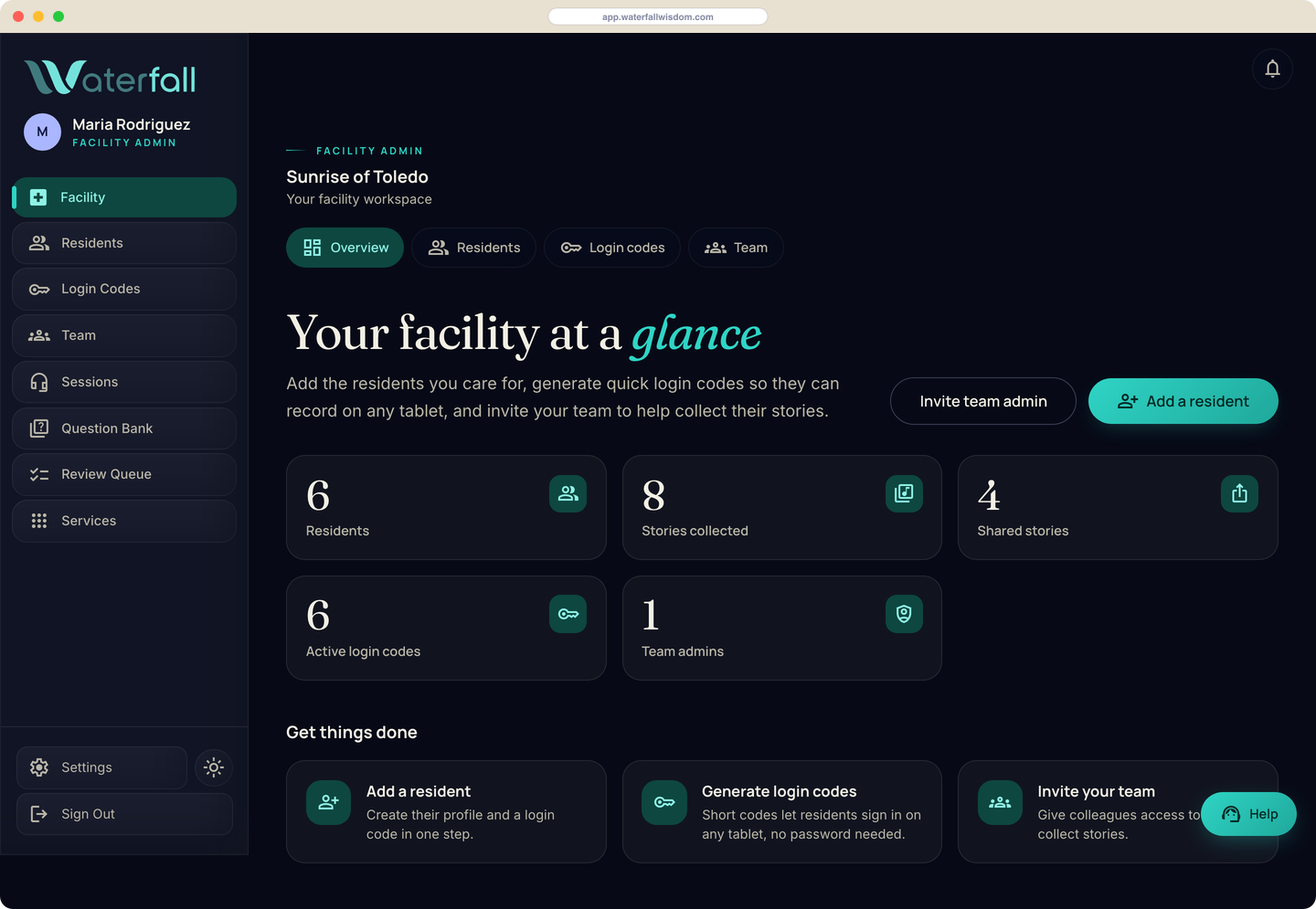
Task: Click the music library icon on Stories collected
Action: tap(904, 493)
